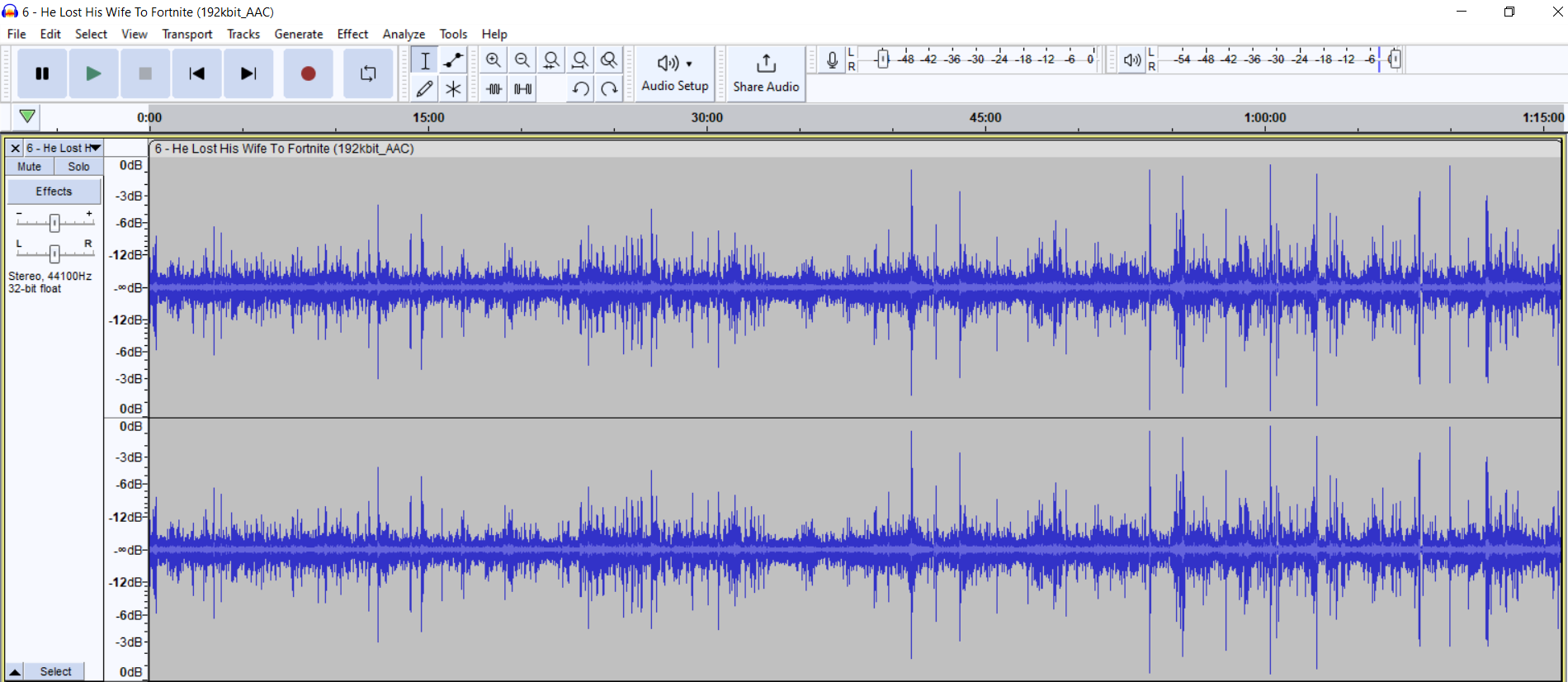Silence audio selection icon
1568x682 pixels.
(x=522, y=88)
